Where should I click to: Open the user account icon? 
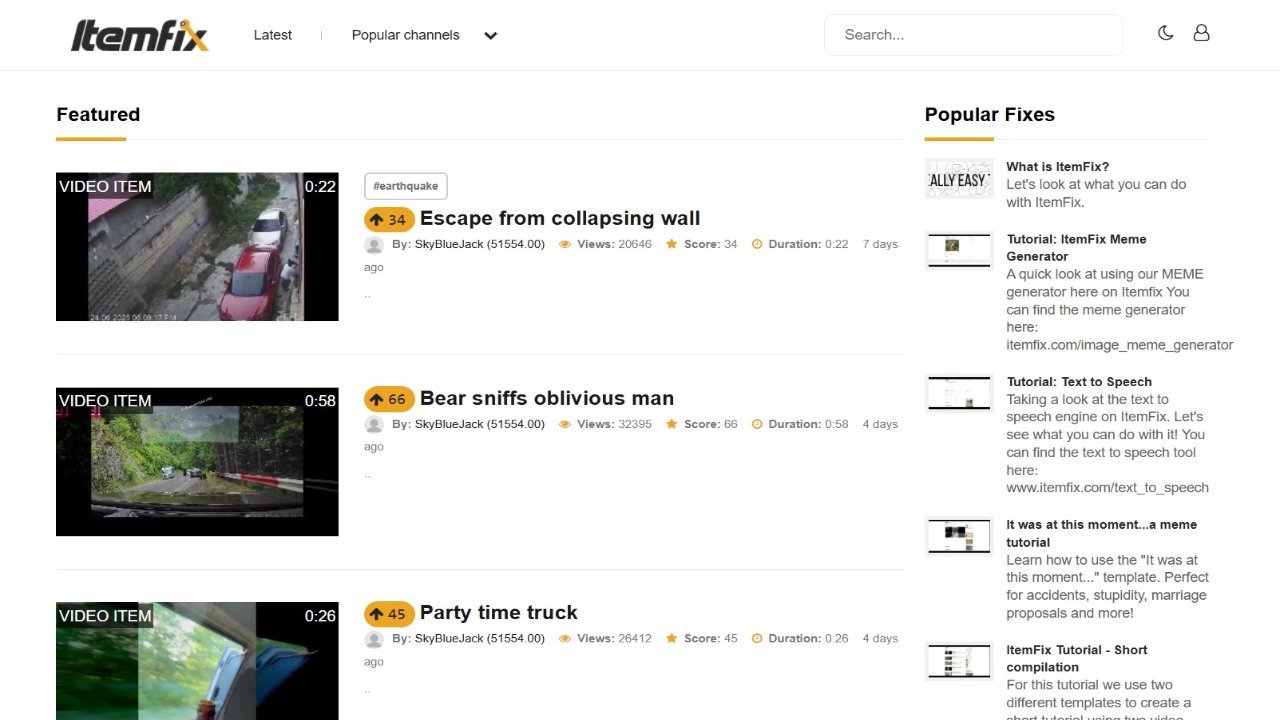[x=1201, y=33]
